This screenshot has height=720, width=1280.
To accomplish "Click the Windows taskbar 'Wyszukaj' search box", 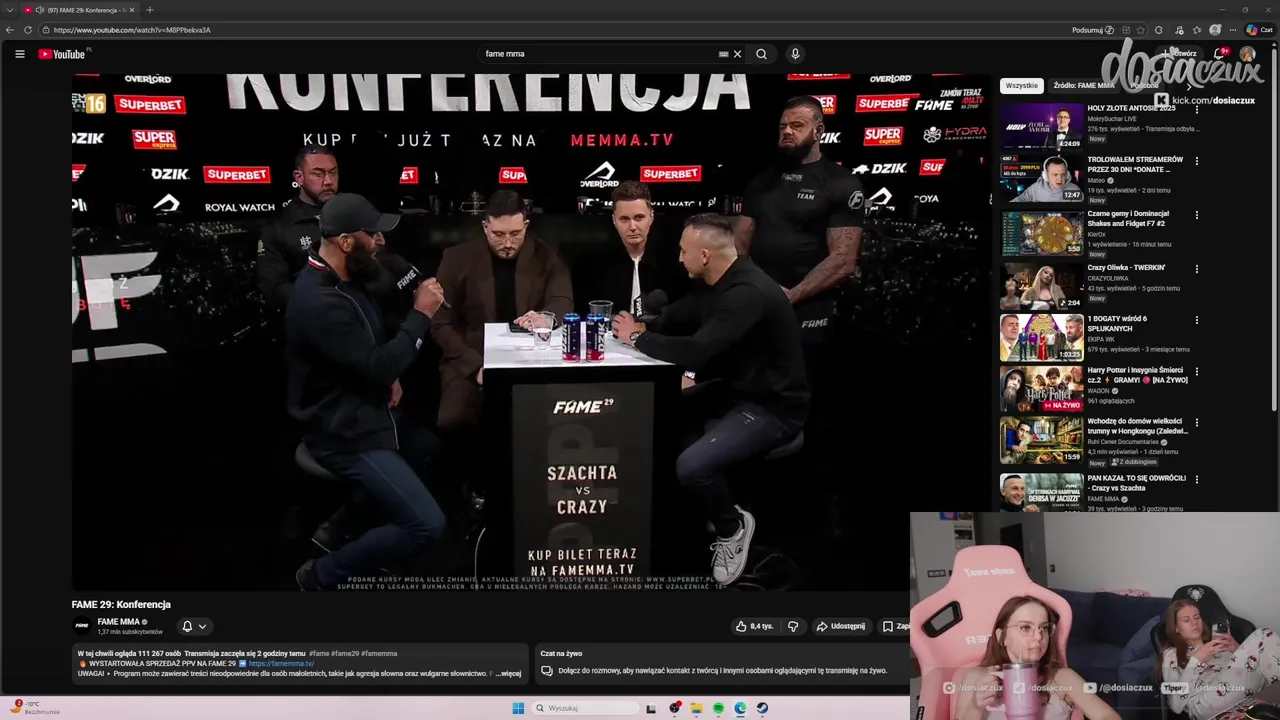I will pyautogui.click(x=585, y=708).
